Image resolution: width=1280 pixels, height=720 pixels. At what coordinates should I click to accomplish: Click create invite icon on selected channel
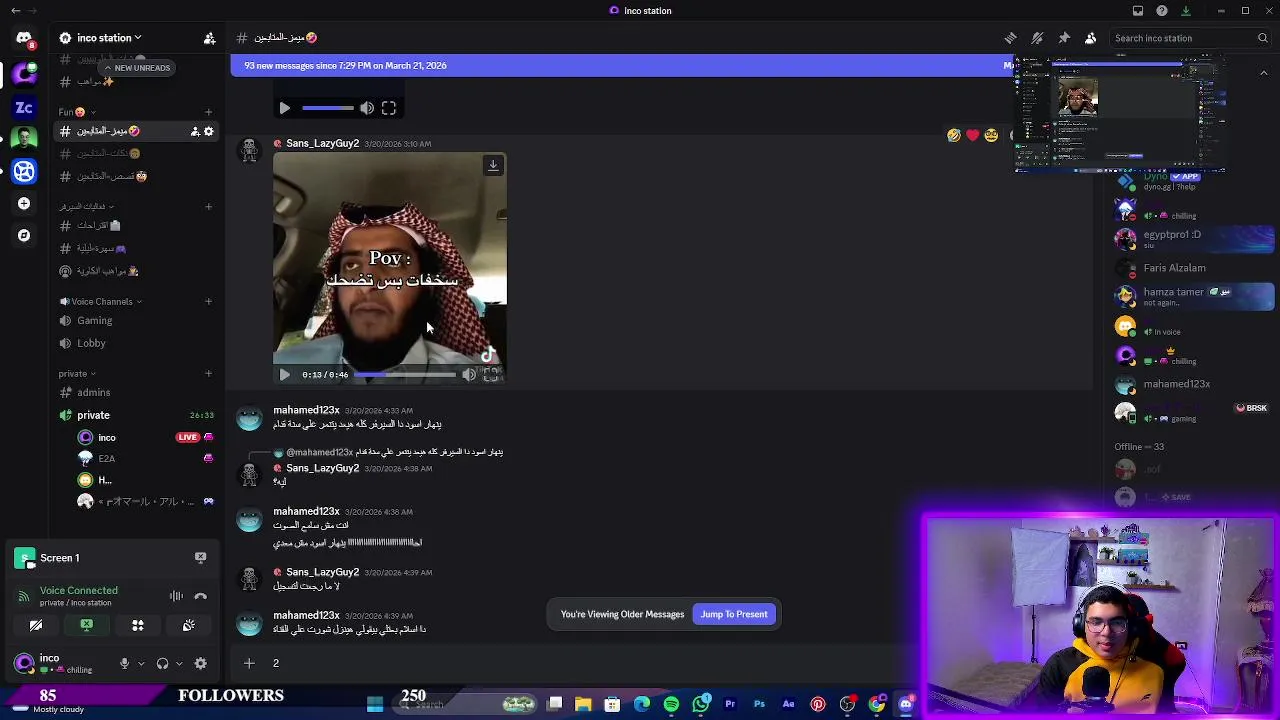click(195, 131)
